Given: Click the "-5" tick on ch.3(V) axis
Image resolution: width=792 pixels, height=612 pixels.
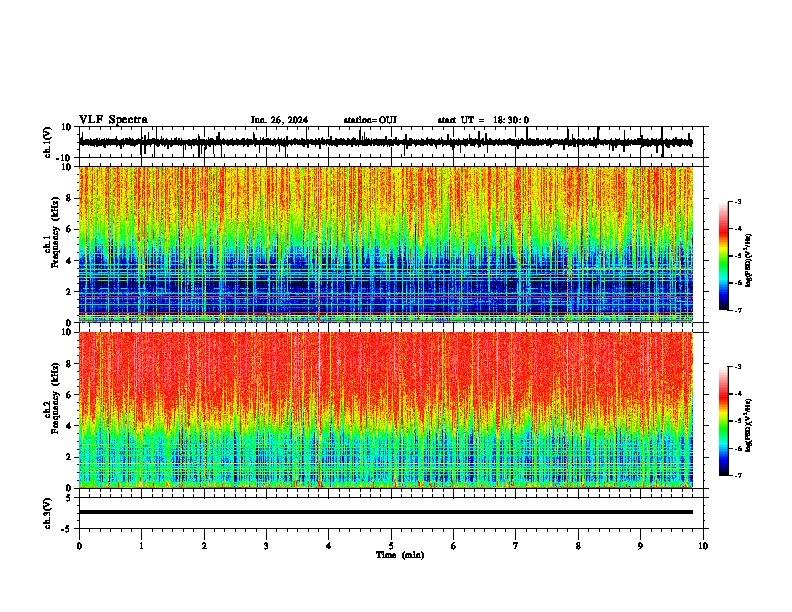Looking at the screenshot, I should click(x=66, y=529).
